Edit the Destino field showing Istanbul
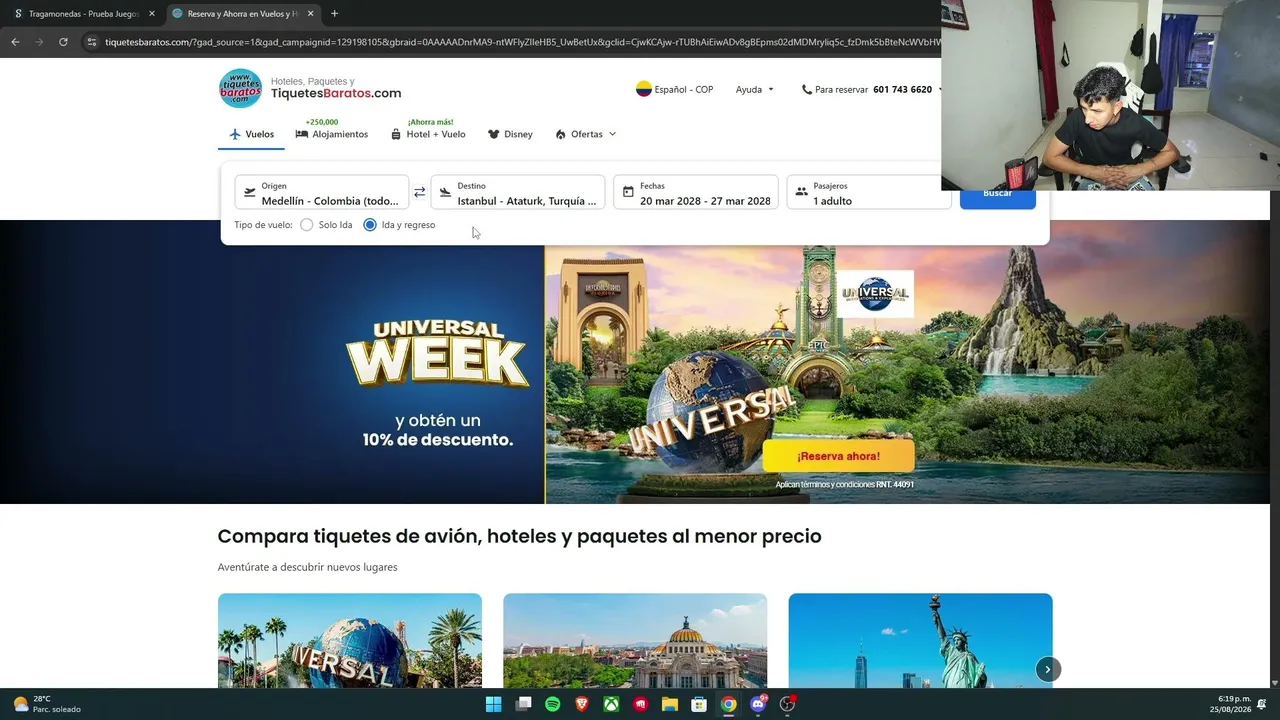The height and width of the screenshot is (720, 1280). pos(518,193)
